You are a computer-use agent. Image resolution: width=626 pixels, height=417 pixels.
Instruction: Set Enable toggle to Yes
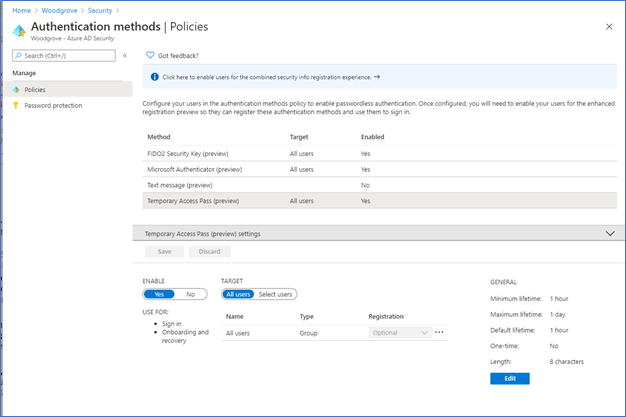coord(159,294)
